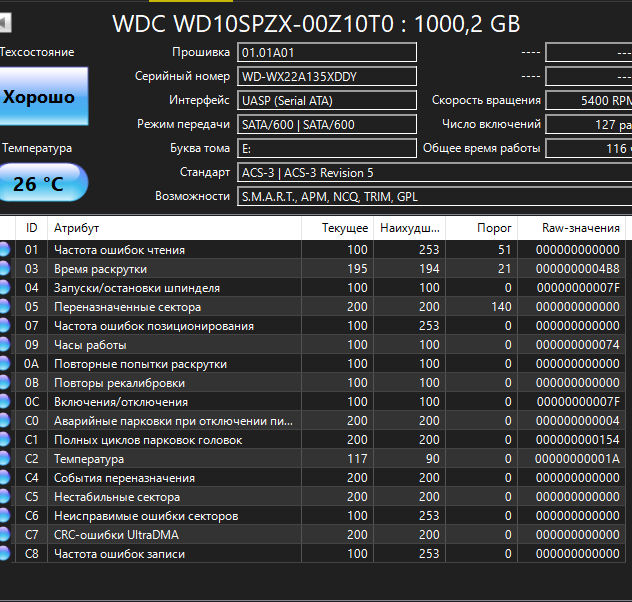Click the status orb for C2 Температура row
Screen dimensions: 632x602
point(4,459)
